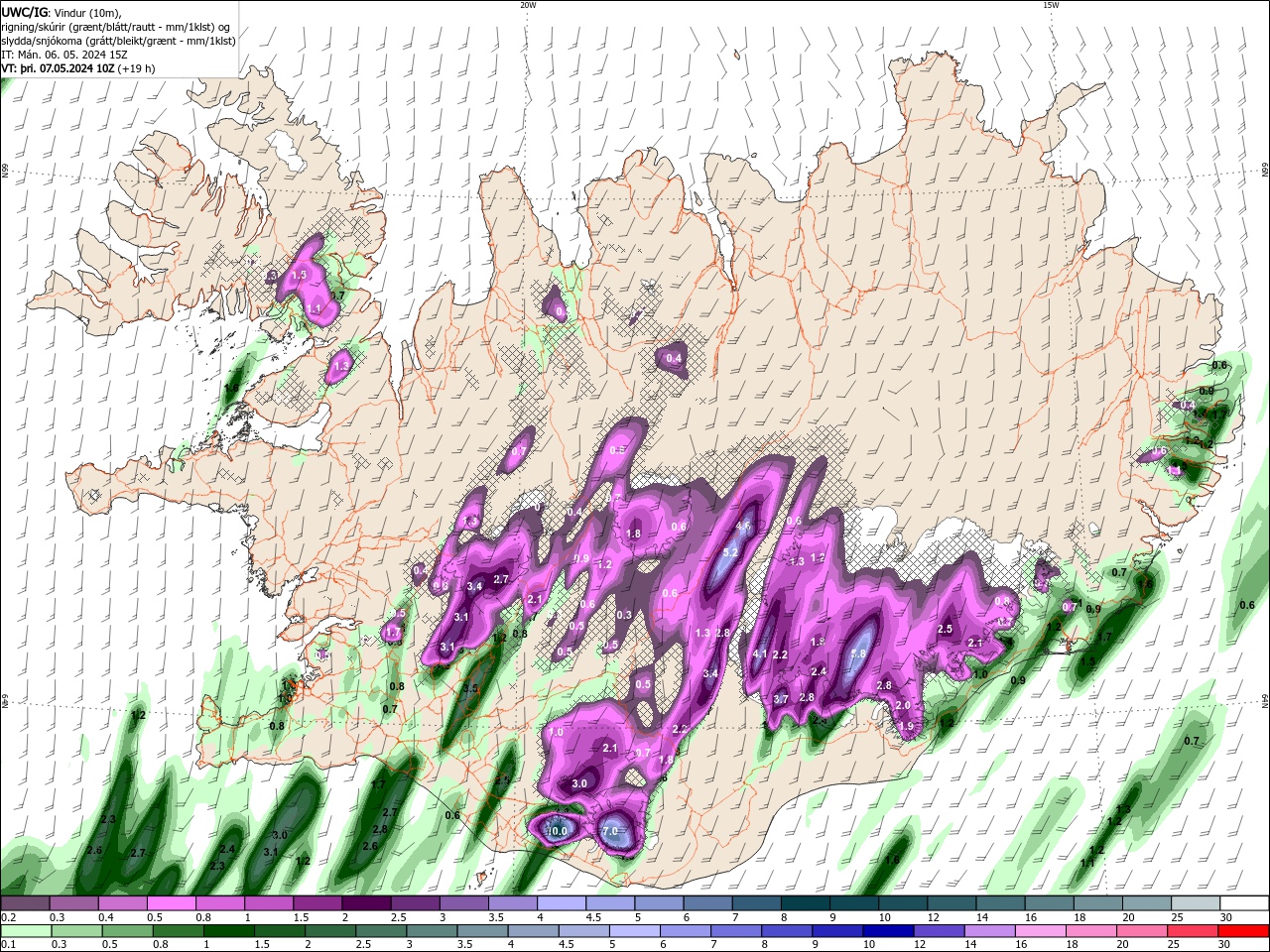Click the "0.1" label in the rain legend

[8, 944]
